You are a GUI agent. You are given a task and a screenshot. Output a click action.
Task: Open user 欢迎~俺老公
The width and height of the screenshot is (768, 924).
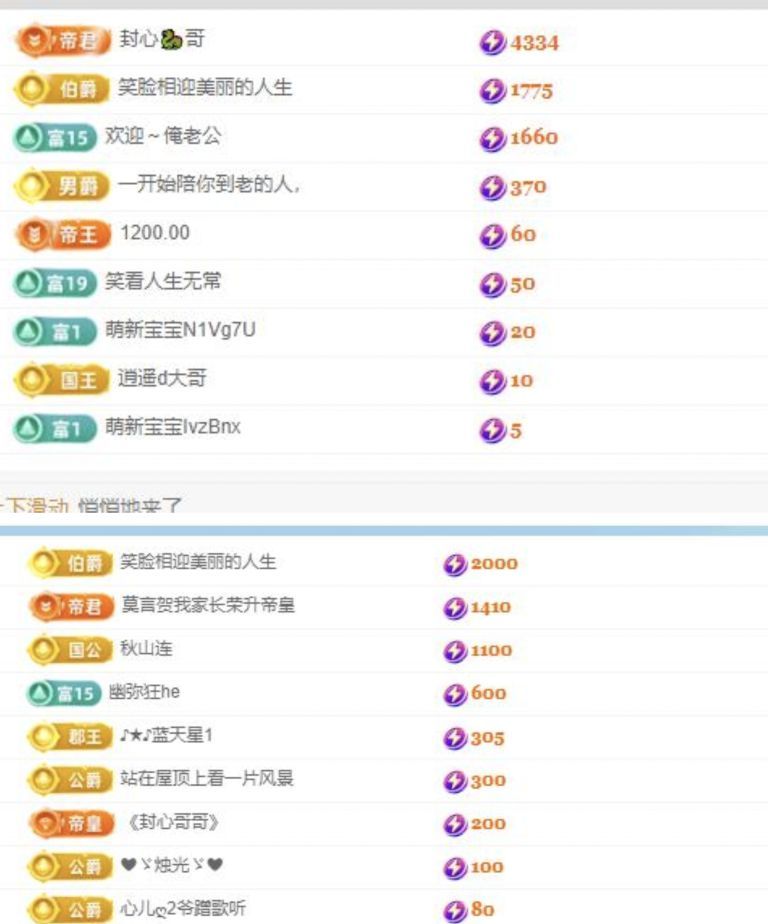163,136
